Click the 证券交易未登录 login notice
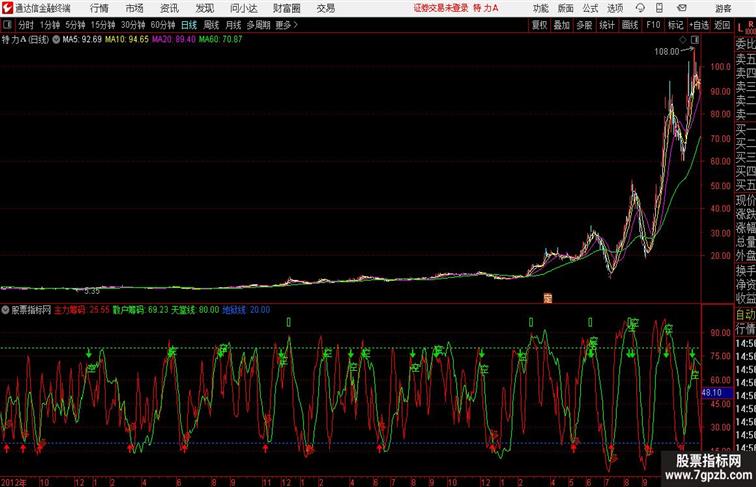 [x=441, y=8]
